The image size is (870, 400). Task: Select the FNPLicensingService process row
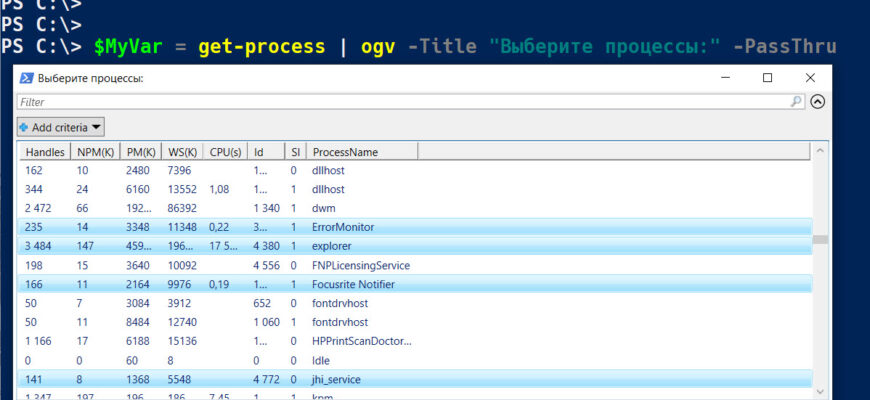(x=360, y=265)
